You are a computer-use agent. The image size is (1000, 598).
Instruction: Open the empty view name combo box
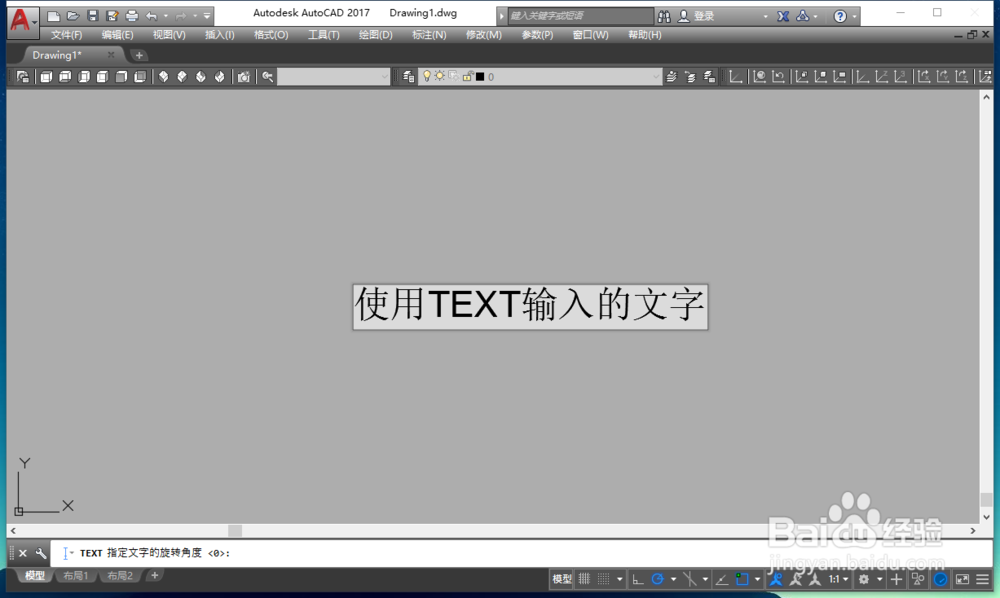(x=334, y=77)
